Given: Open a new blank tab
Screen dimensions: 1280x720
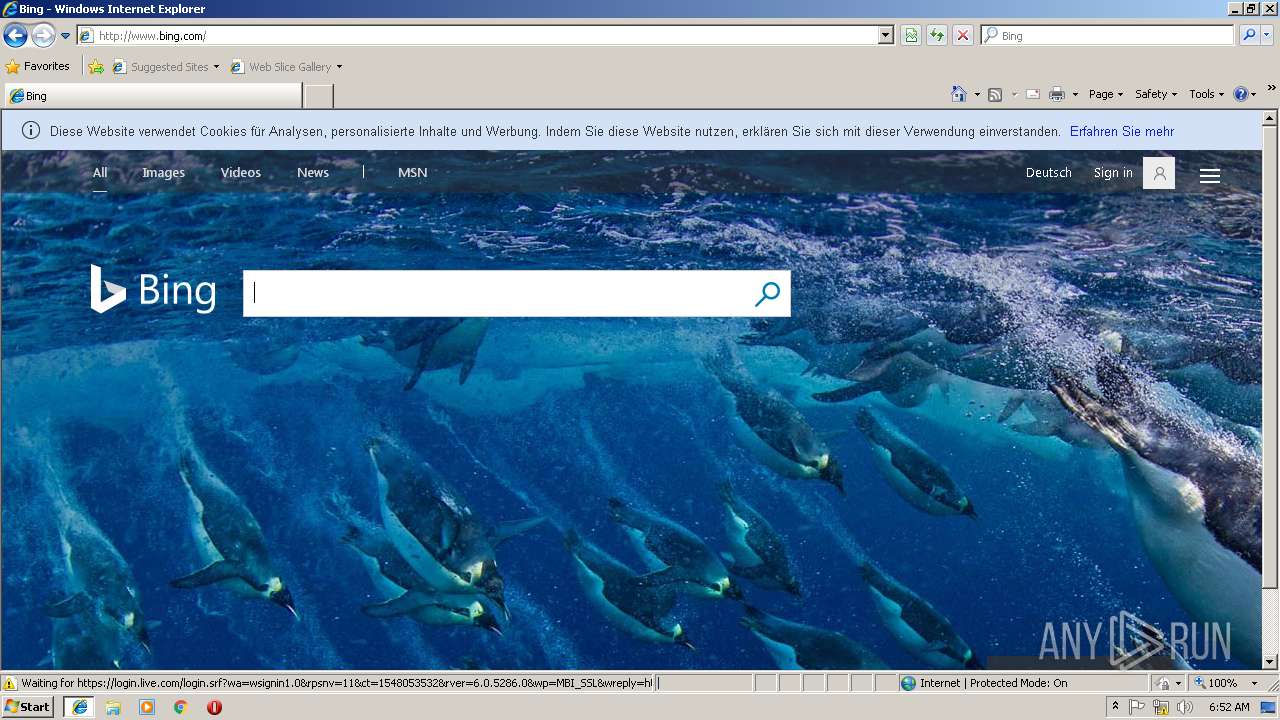Looking at the screenshot, I should [318, 96].
